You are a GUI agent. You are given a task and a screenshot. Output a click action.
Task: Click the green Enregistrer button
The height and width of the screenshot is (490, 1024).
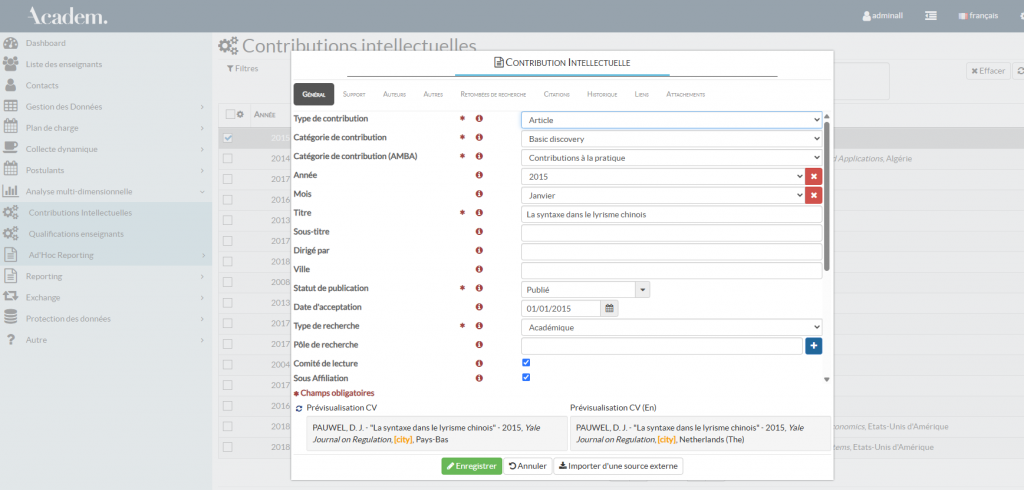471,466
